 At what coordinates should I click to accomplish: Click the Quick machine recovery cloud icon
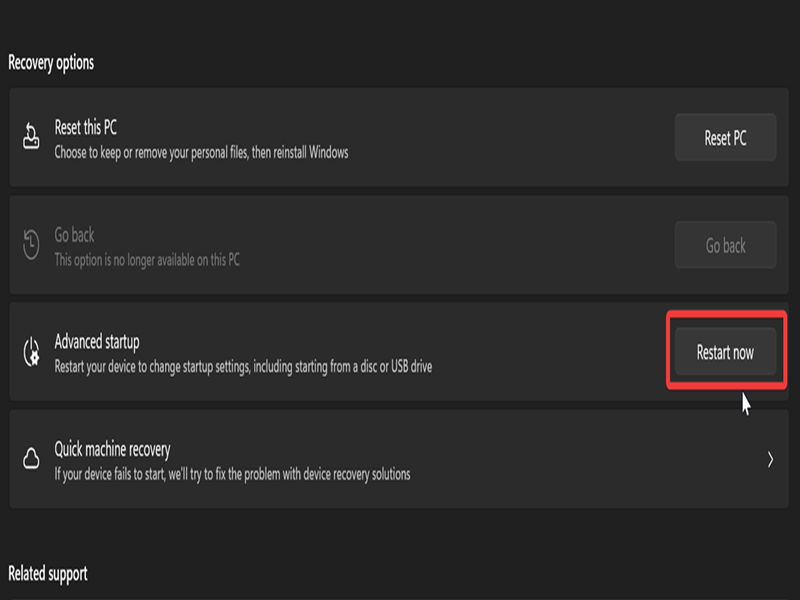31,459
